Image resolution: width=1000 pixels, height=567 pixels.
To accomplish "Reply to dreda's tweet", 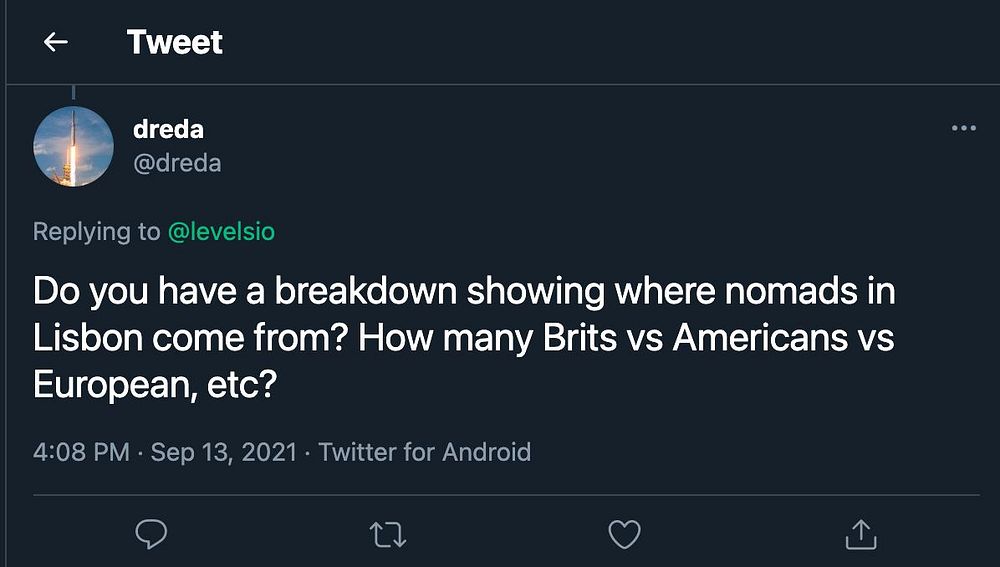I will point(151,535).
